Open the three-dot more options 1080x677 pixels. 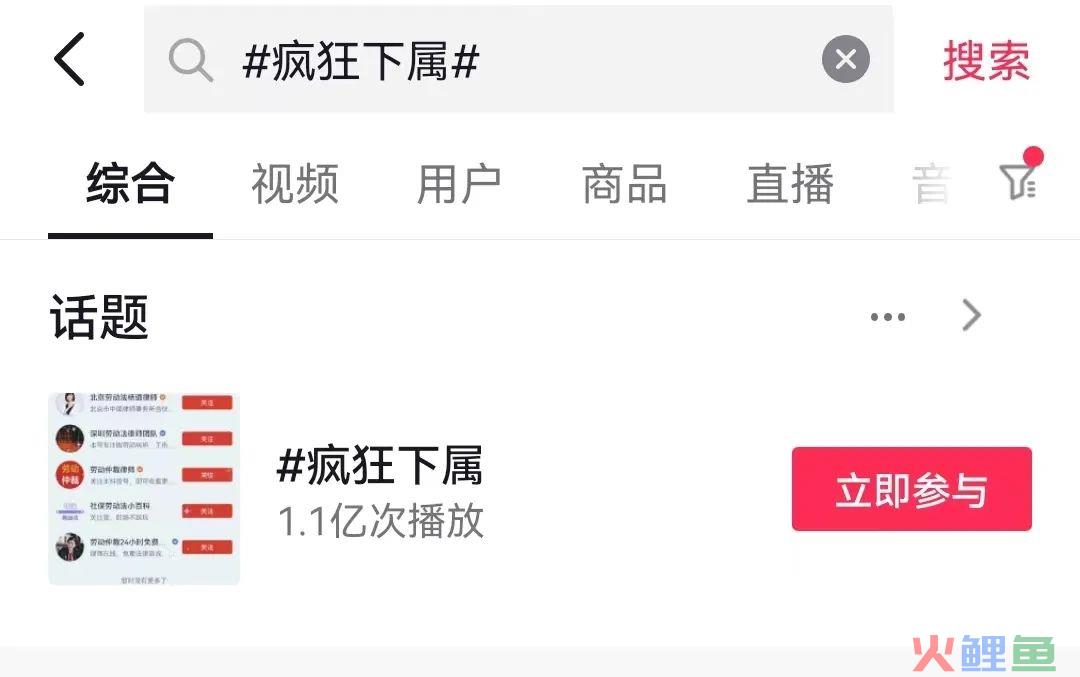887,317
